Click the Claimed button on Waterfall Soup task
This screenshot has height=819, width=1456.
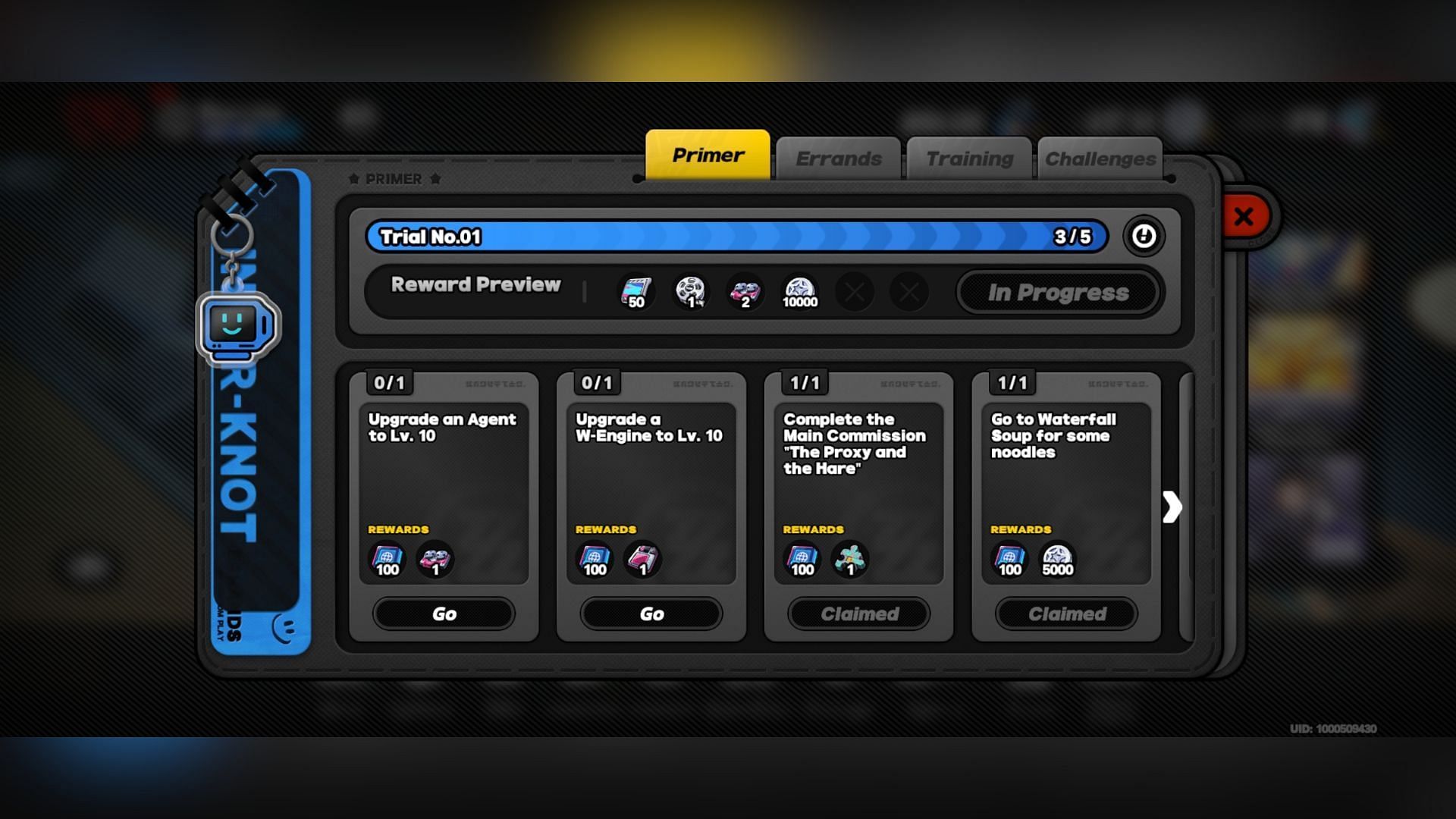pyautogui.click(x=1068, y=613)
